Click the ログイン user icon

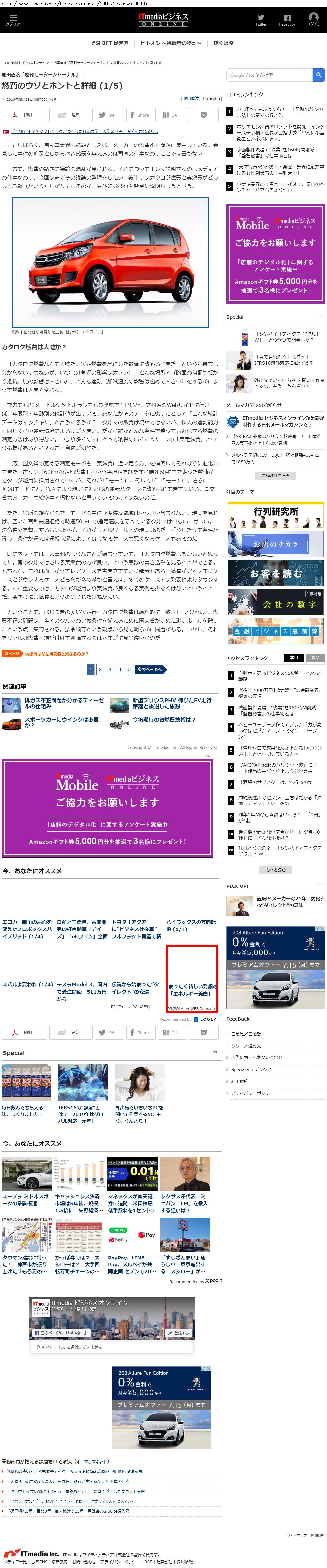point(314,19)
